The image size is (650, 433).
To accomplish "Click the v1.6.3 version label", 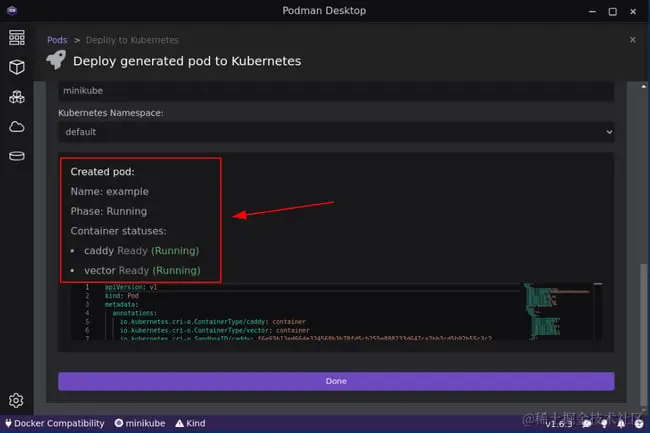I will click(x=558, y=424).
